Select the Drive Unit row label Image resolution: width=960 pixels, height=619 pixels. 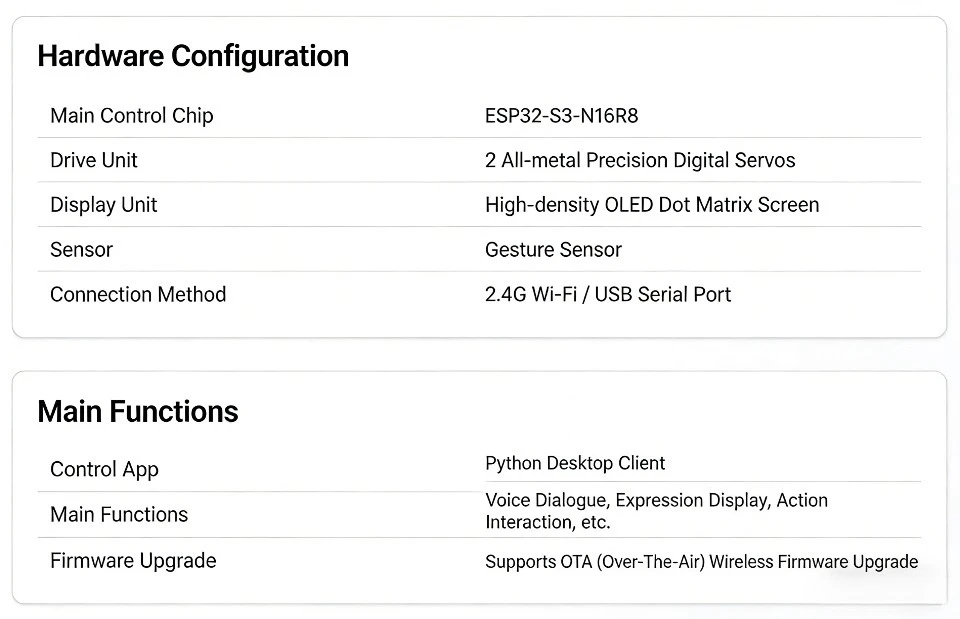click(x=94, y=160)
